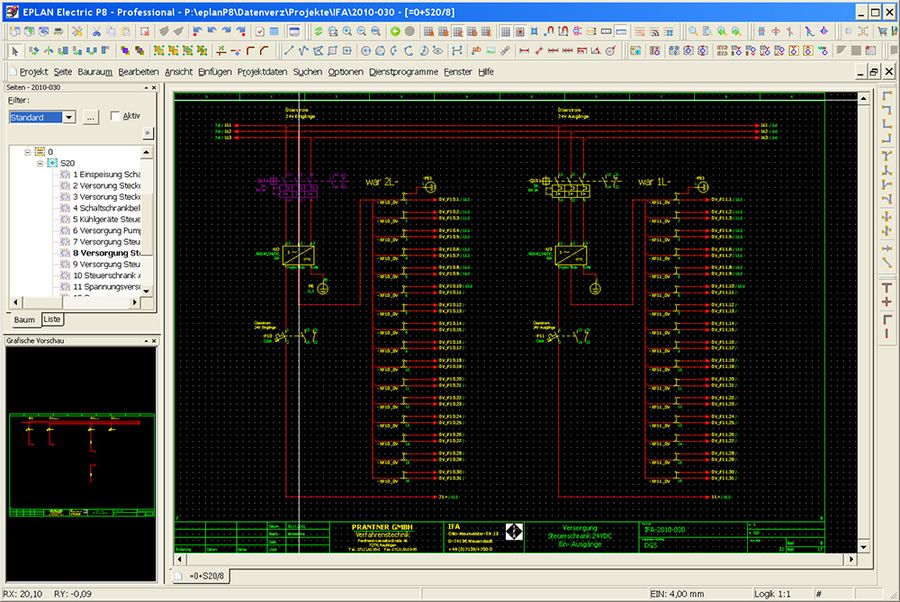The width and height of the screenshot is (900, 602).
Task: Close the Grafische Vorschau panel
Action: tap(154, 341)
